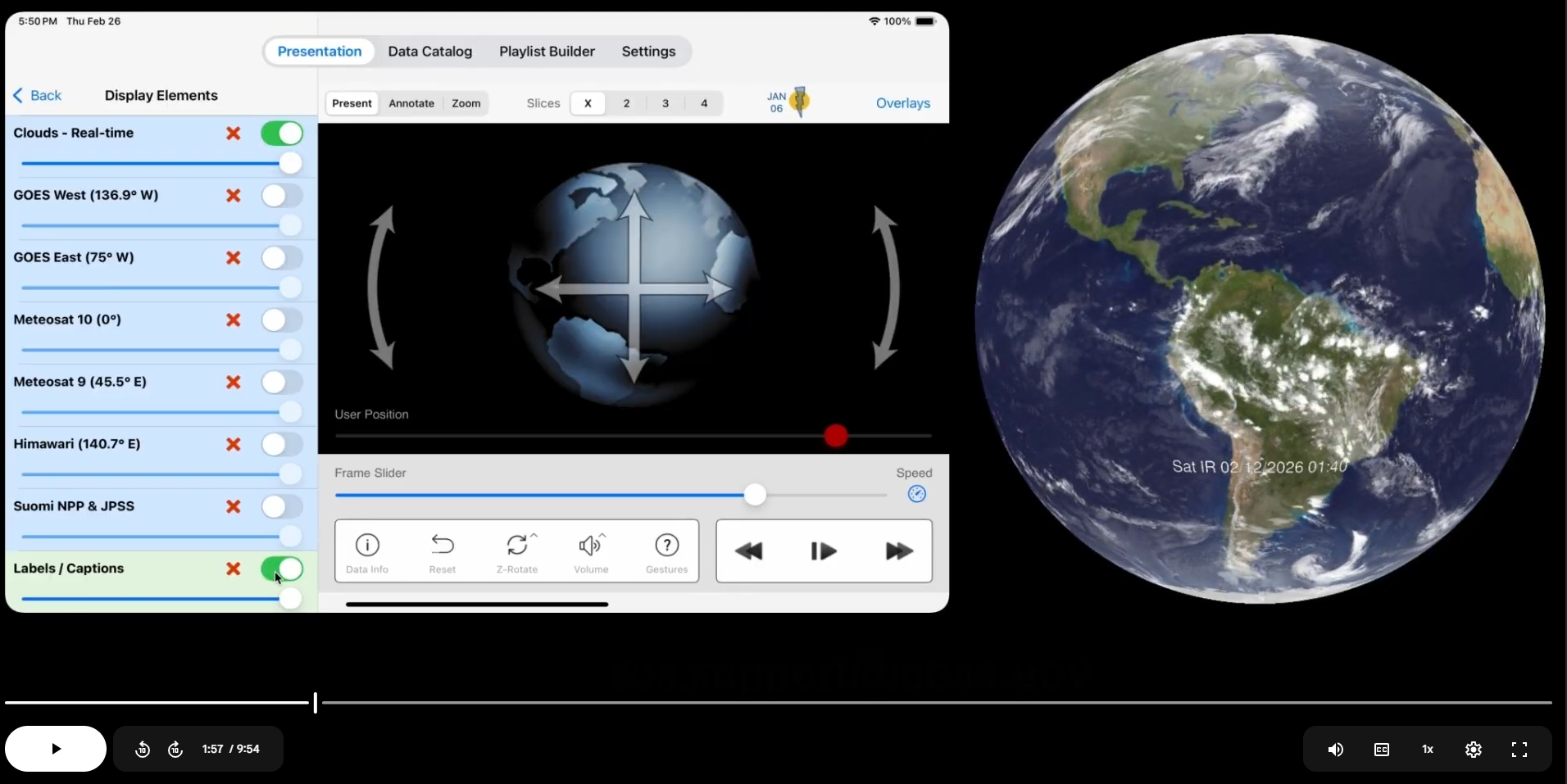Select the Annotate mode button
Viewport: 1567px width, 784px height.
(x=411, y=103)
